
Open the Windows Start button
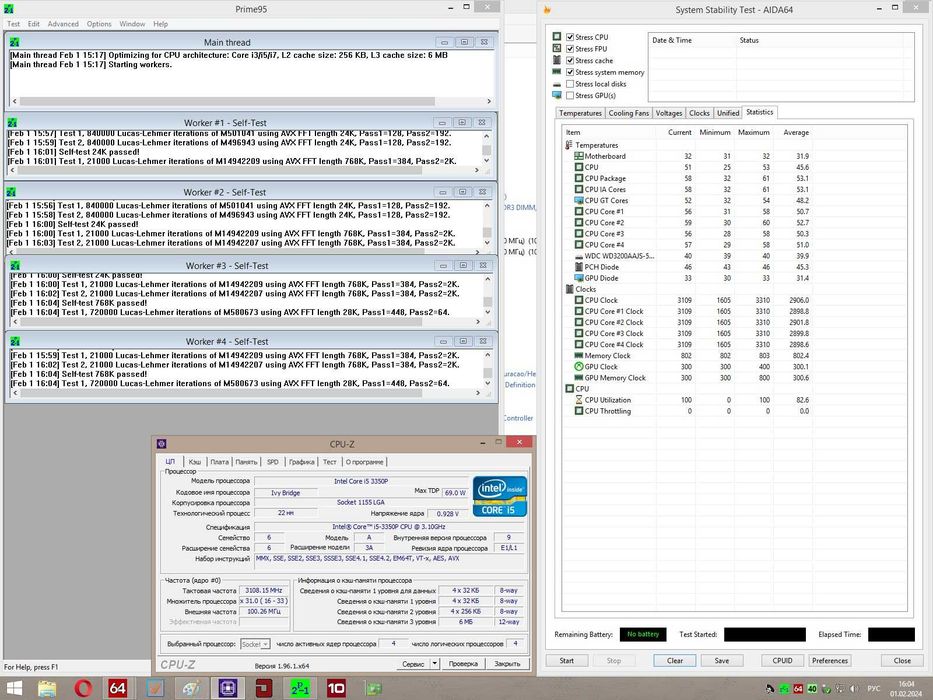click(12, 689)
